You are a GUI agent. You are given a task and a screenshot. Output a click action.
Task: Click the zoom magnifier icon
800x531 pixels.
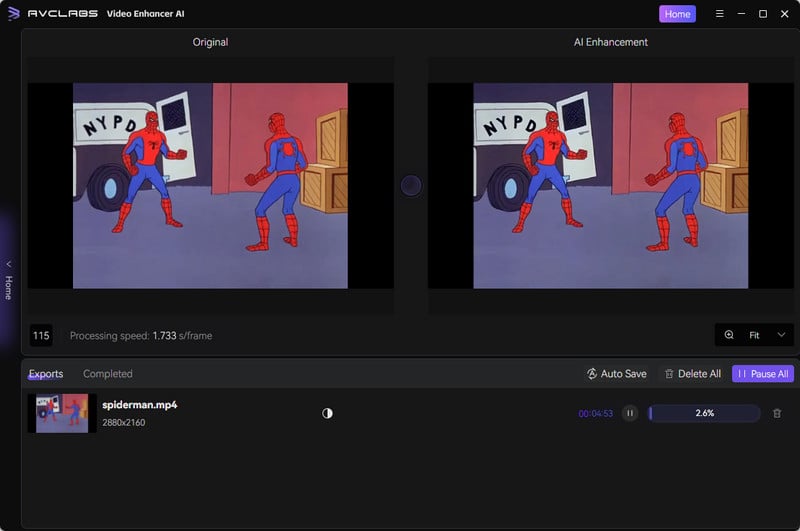click(x=729, y=335)
